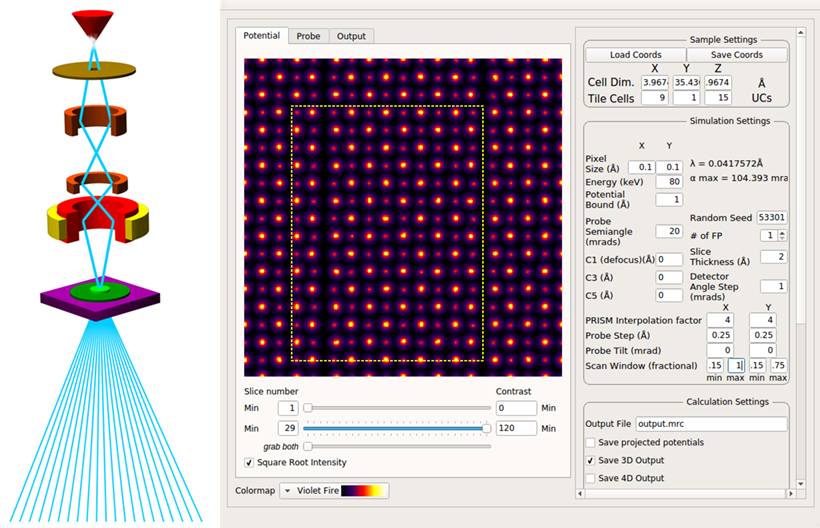The width and height of the screenshot is (820, 528).
Task: Toggle Square Root Intensity checkbox
Action: pos(249,463)
